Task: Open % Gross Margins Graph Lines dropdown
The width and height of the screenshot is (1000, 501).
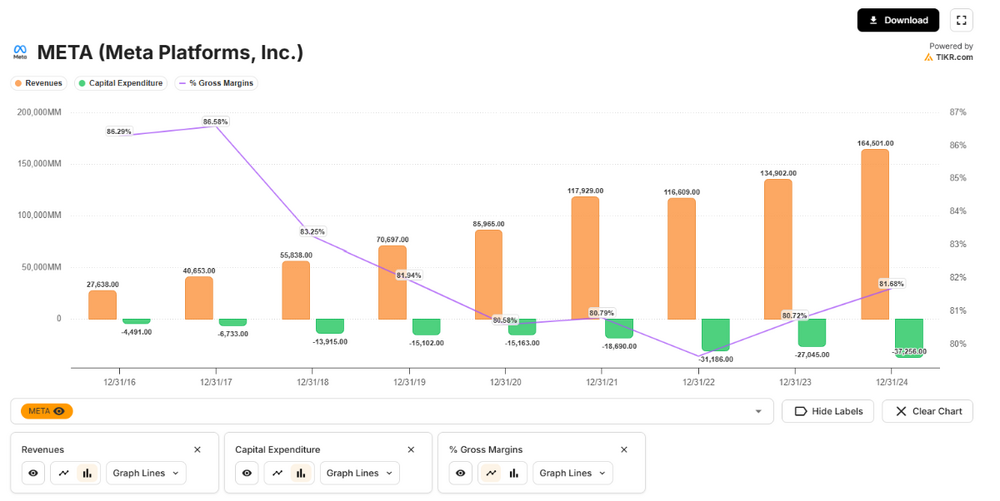Action: click(573, 473)
